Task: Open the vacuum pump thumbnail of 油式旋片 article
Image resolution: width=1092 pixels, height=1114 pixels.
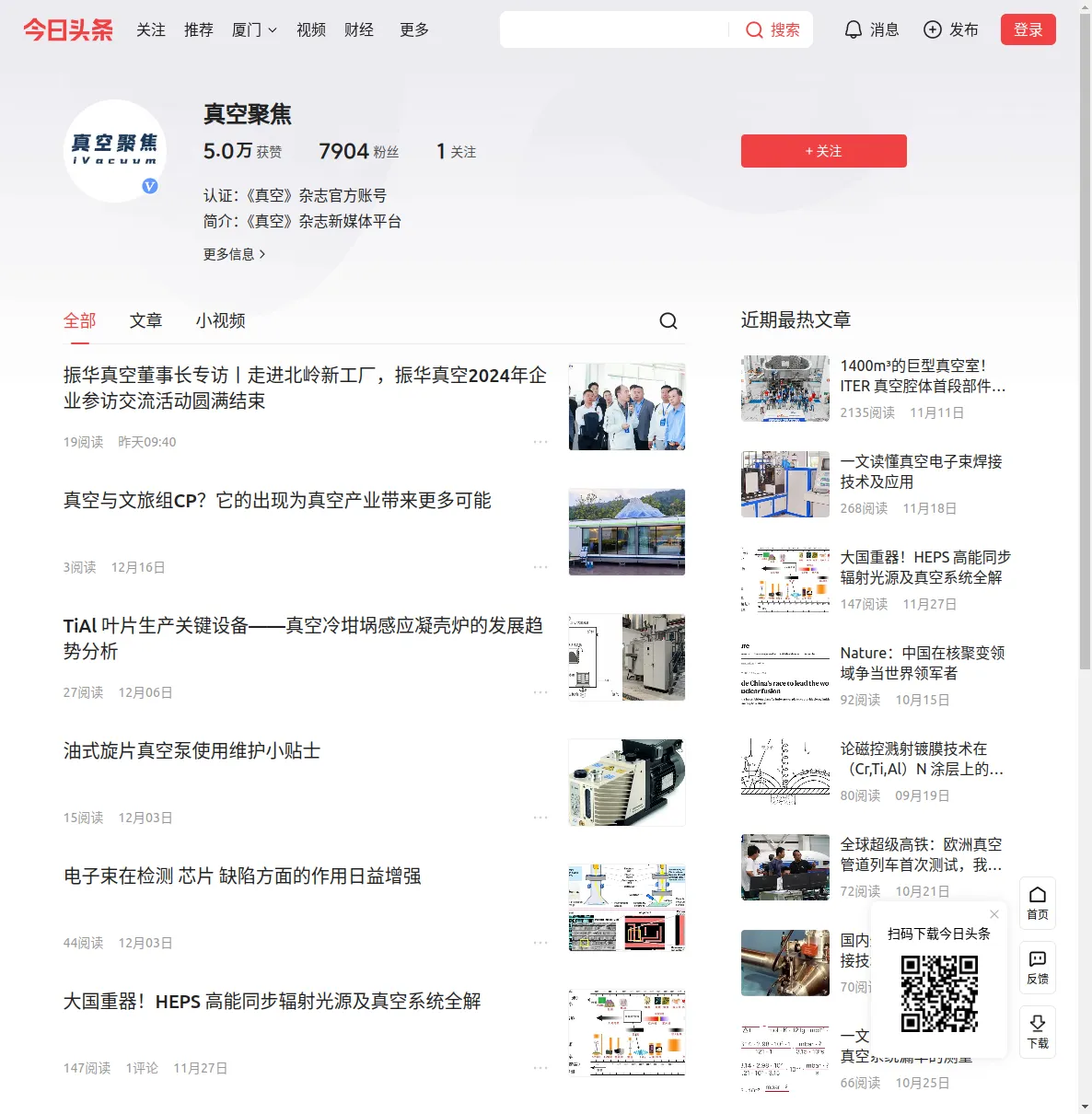Action: tap(627, 783)
